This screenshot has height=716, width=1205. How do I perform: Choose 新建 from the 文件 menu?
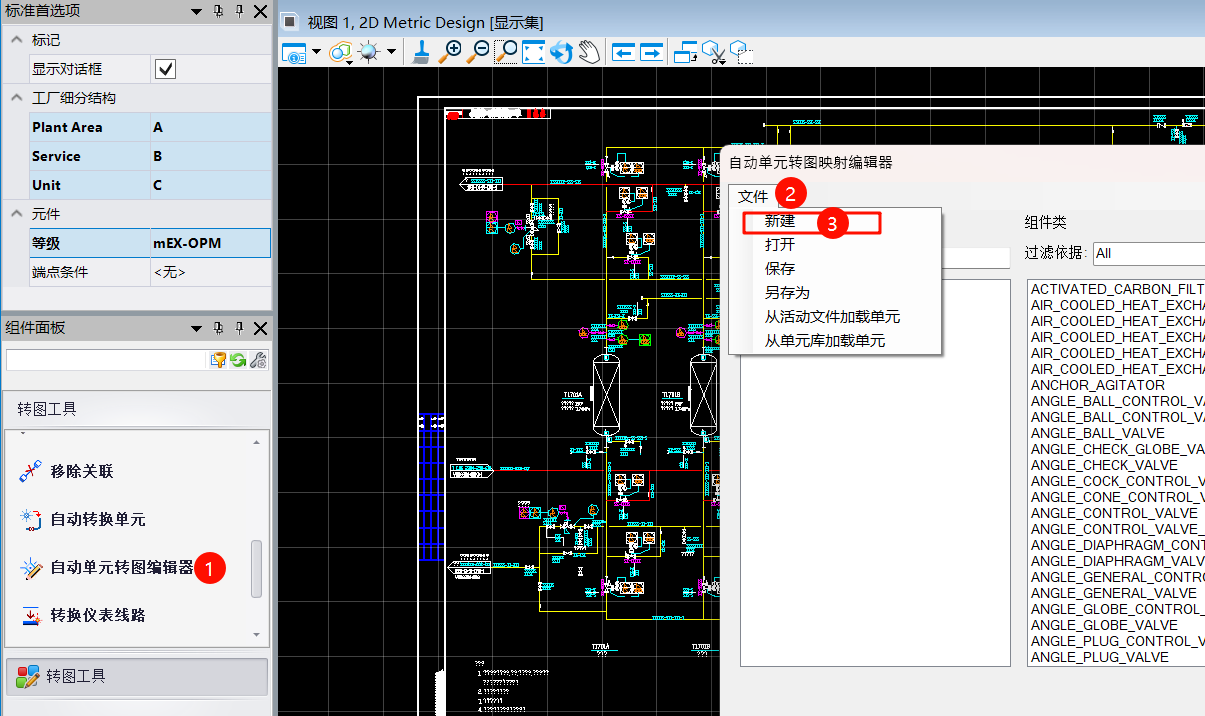point(780,221)
